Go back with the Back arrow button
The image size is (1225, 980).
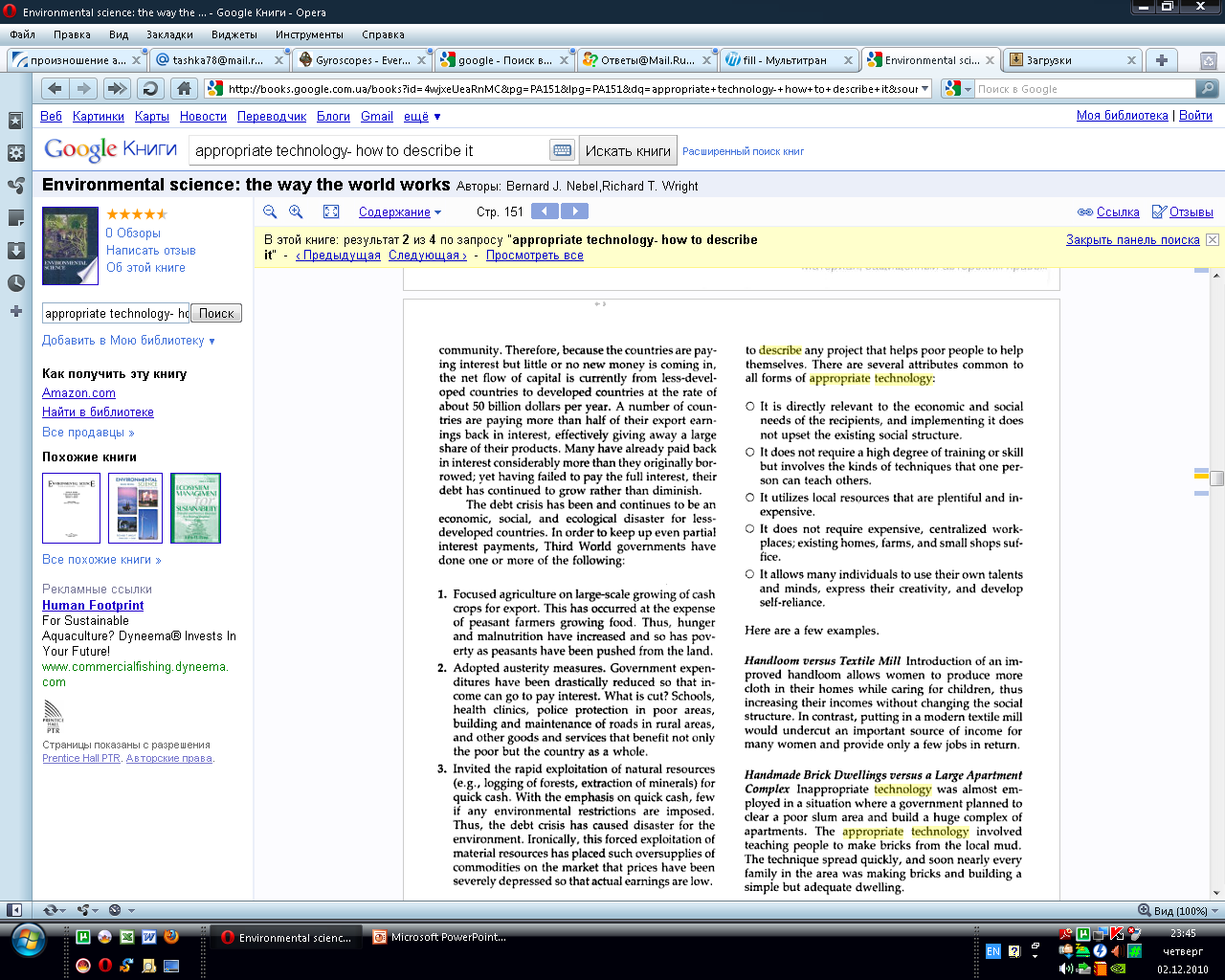pos(55,88)
